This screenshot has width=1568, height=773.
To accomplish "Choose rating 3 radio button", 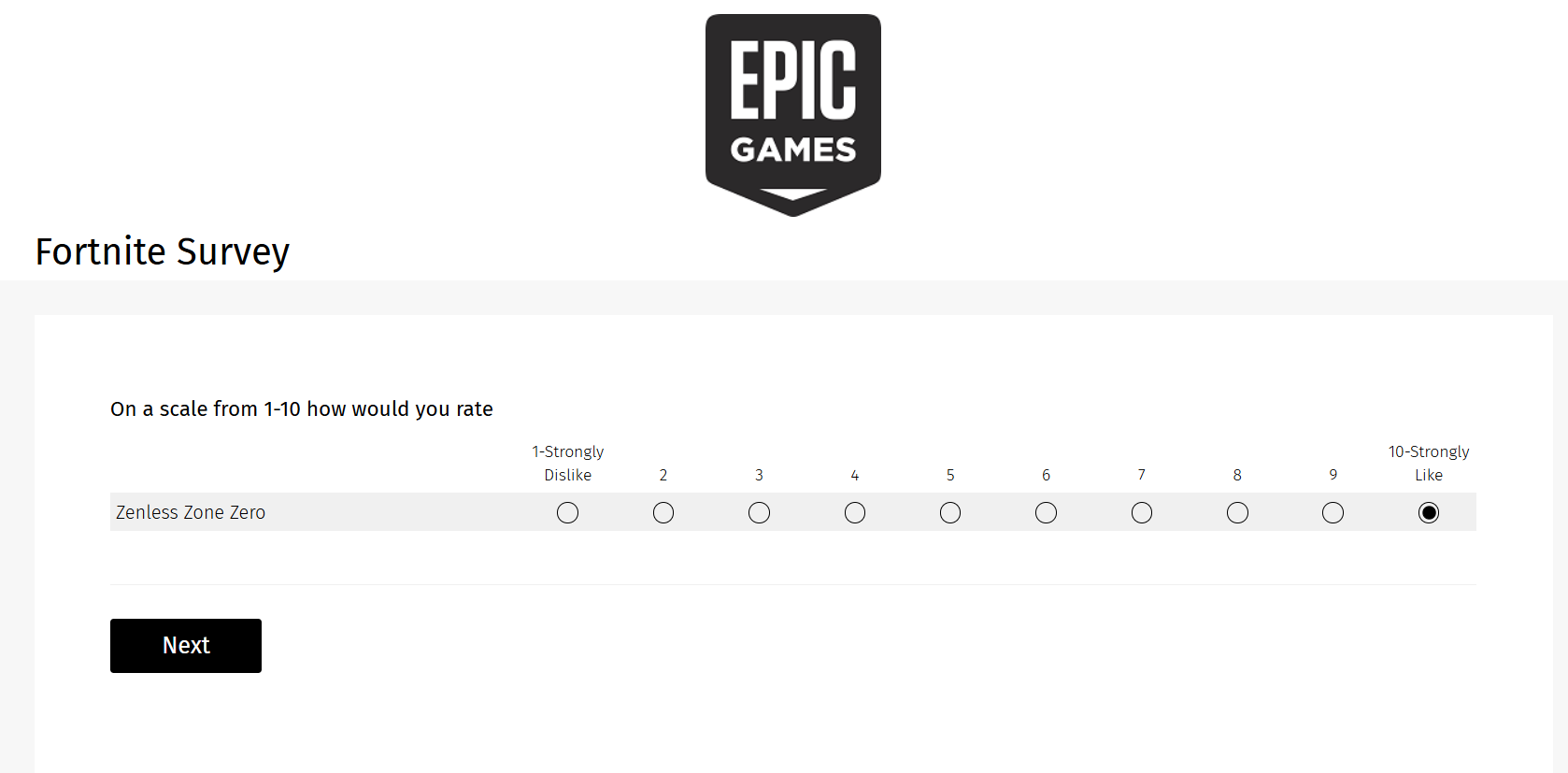I will point(759,512).
